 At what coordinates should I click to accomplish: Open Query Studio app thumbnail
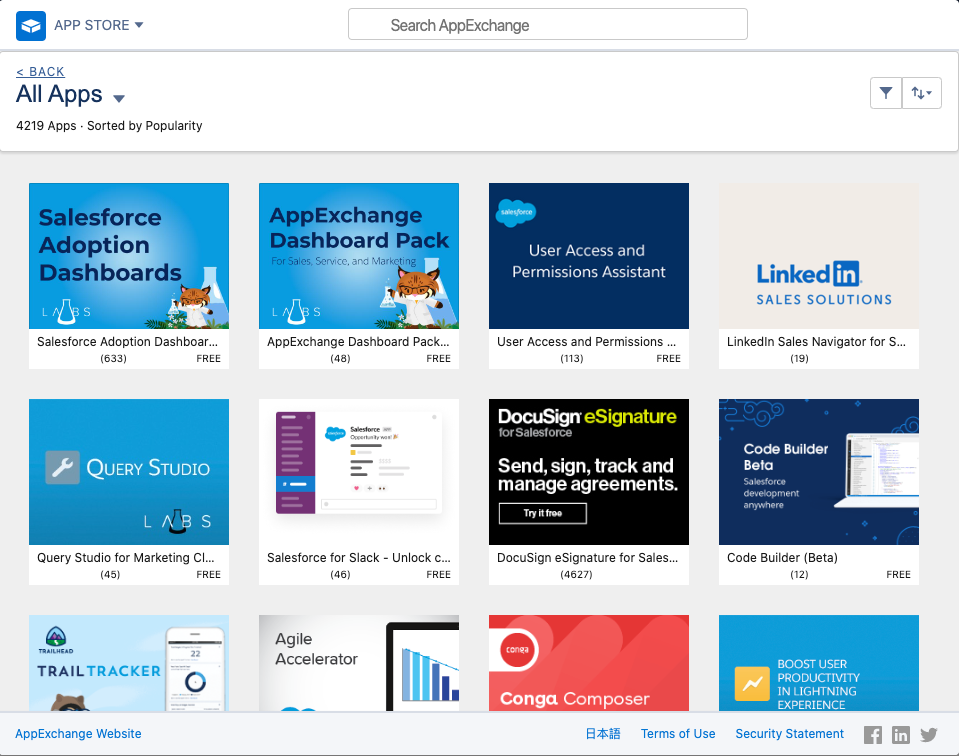pyautogui.click(x=129, y=472)
